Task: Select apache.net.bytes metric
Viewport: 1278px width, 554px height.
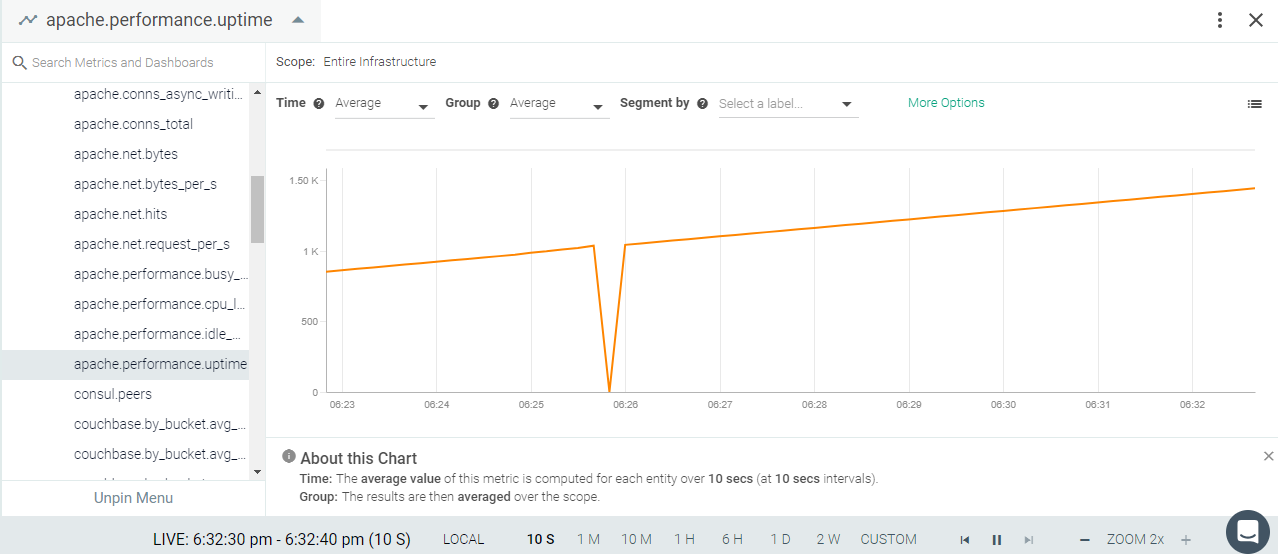Action: pos(125,154)
